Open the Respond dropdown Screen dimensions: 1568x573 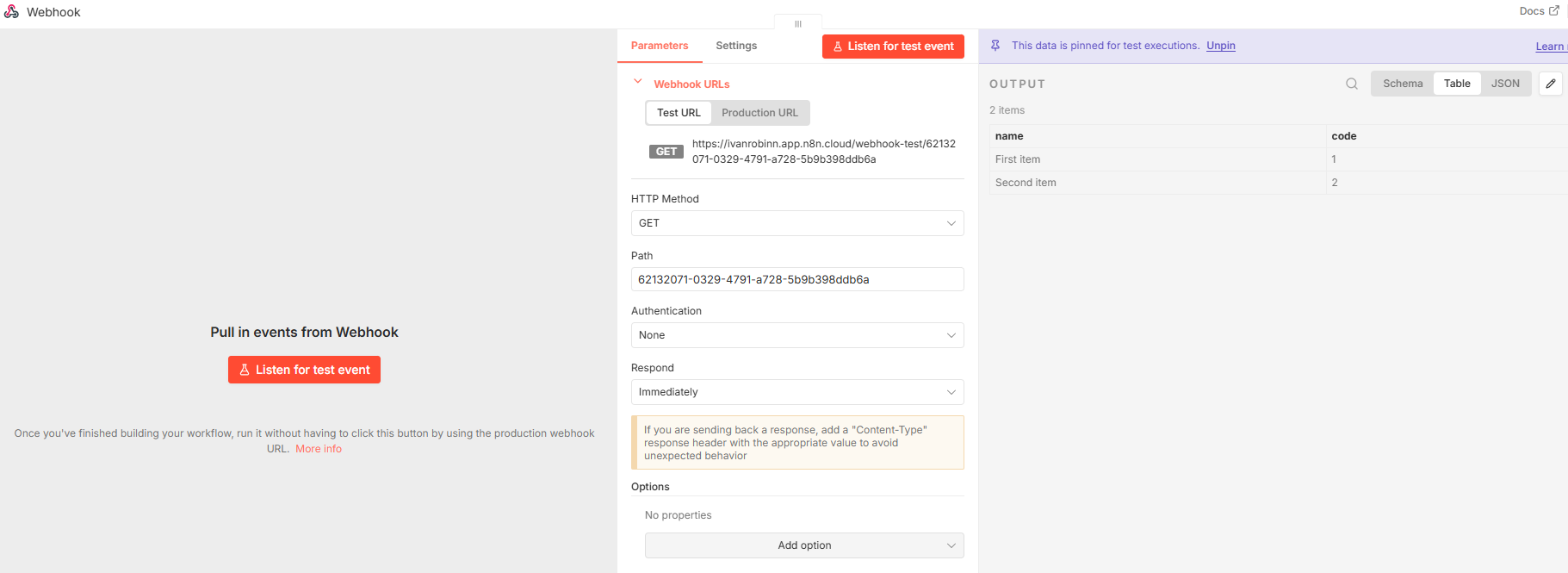point(797,392)
